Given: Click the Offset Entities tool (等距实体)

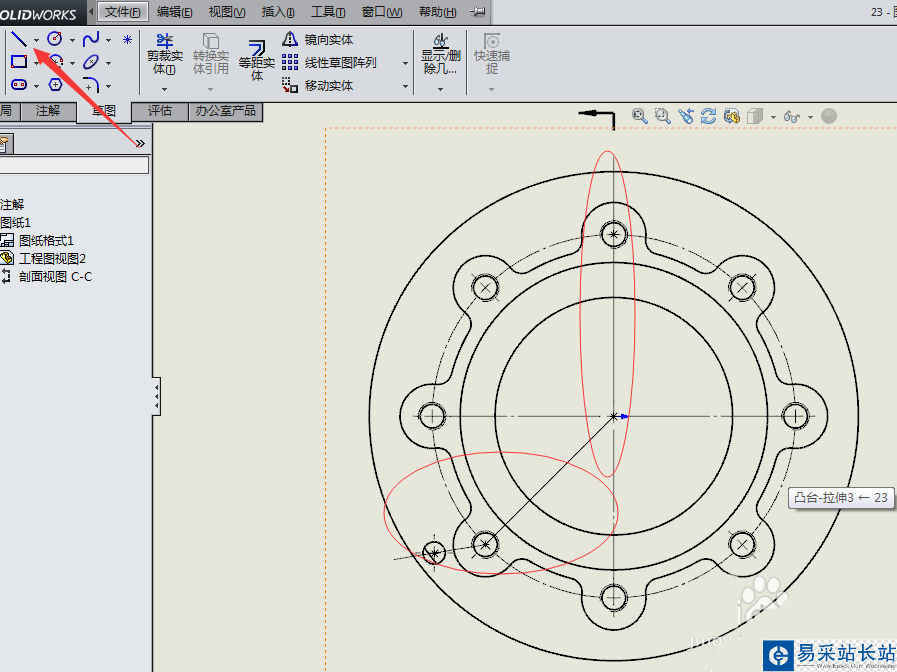Looking at the screenshot, I should click(x=256, y=60).
